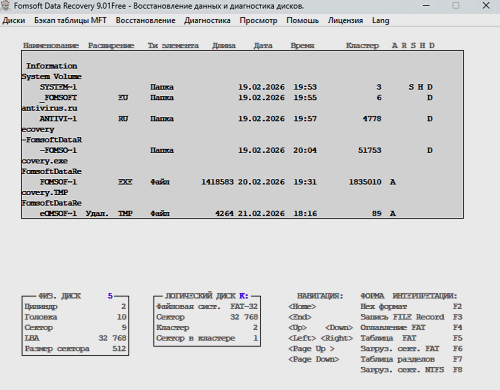Click the Загруз. сект. FAT F6 entry

(x=411, y=349)
